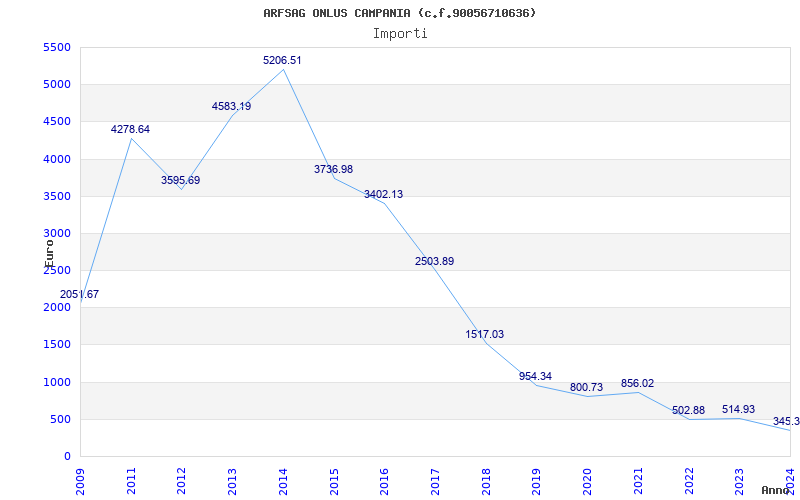Screen dimensions: 800x500
Task: Click x-axis year 2021
Action: [x=638, y=482]
